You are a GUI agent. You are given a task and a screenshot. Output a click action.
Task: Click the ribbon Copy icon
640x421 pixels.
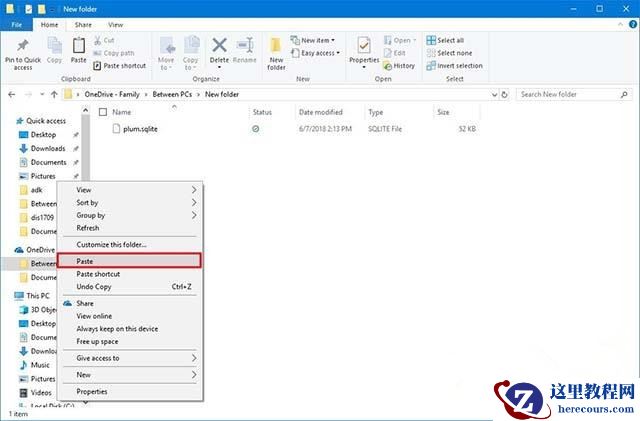tap(54, 45)
